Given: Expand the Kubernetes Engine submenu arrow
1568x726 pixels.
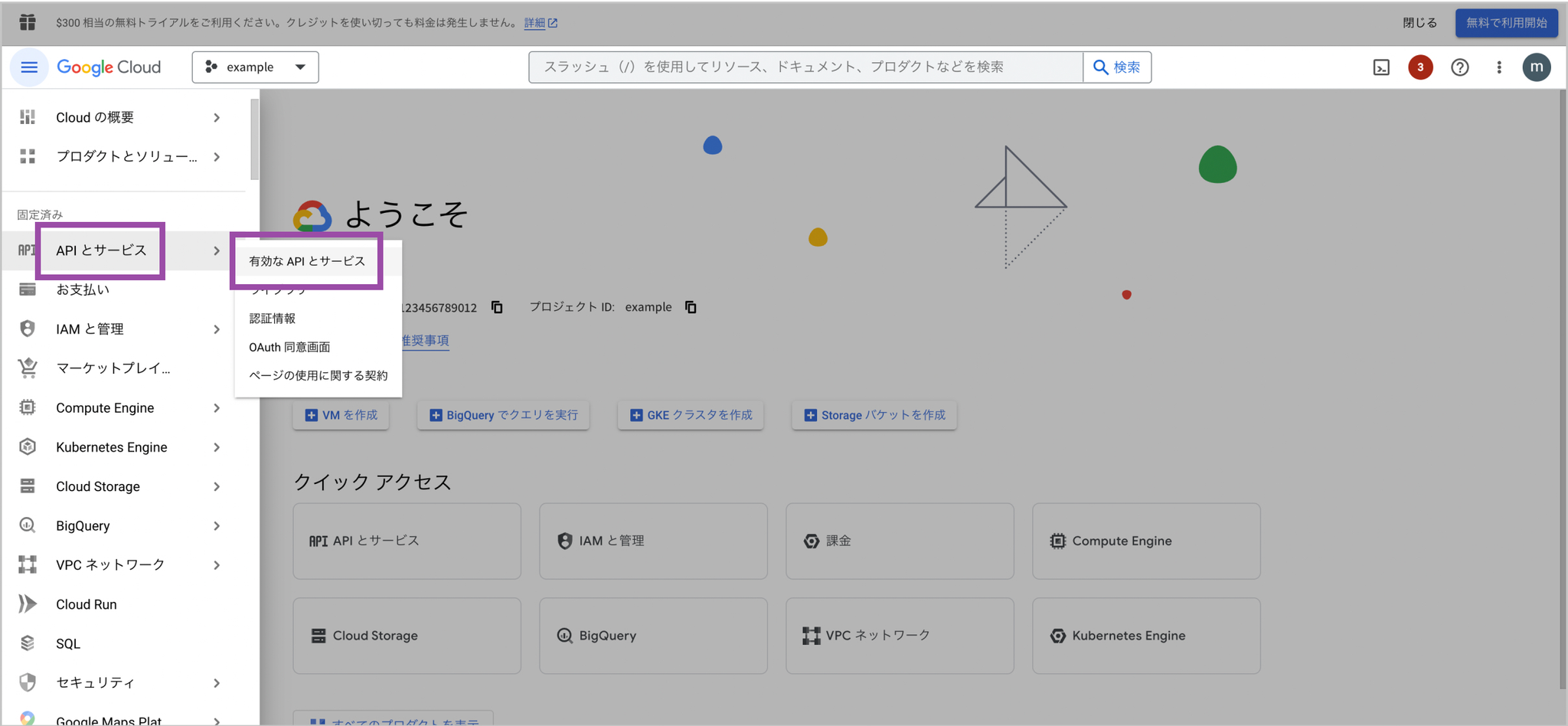Looking at the screenshot, I should click(x=217, y=446).
